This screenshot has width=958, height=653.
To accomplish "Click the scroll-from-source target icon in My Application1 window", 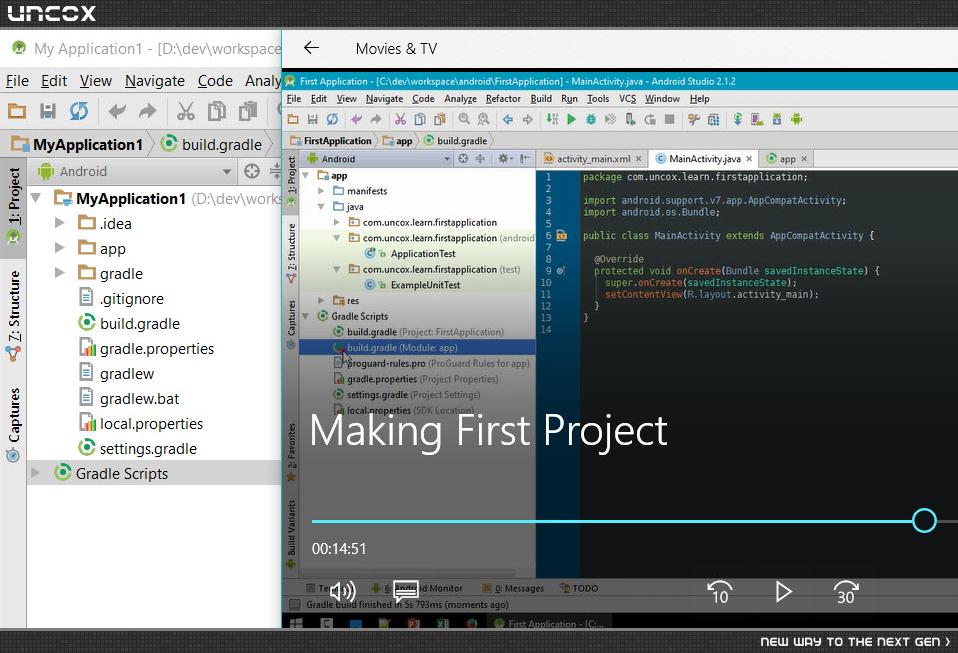I will pos(252,171).
